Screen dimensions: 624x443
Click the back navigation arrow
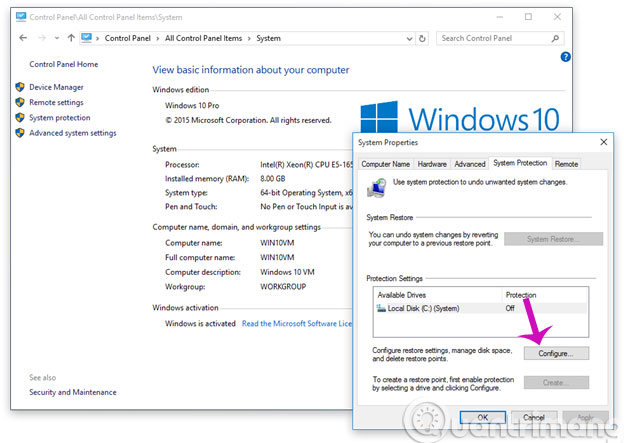(23, 38)
